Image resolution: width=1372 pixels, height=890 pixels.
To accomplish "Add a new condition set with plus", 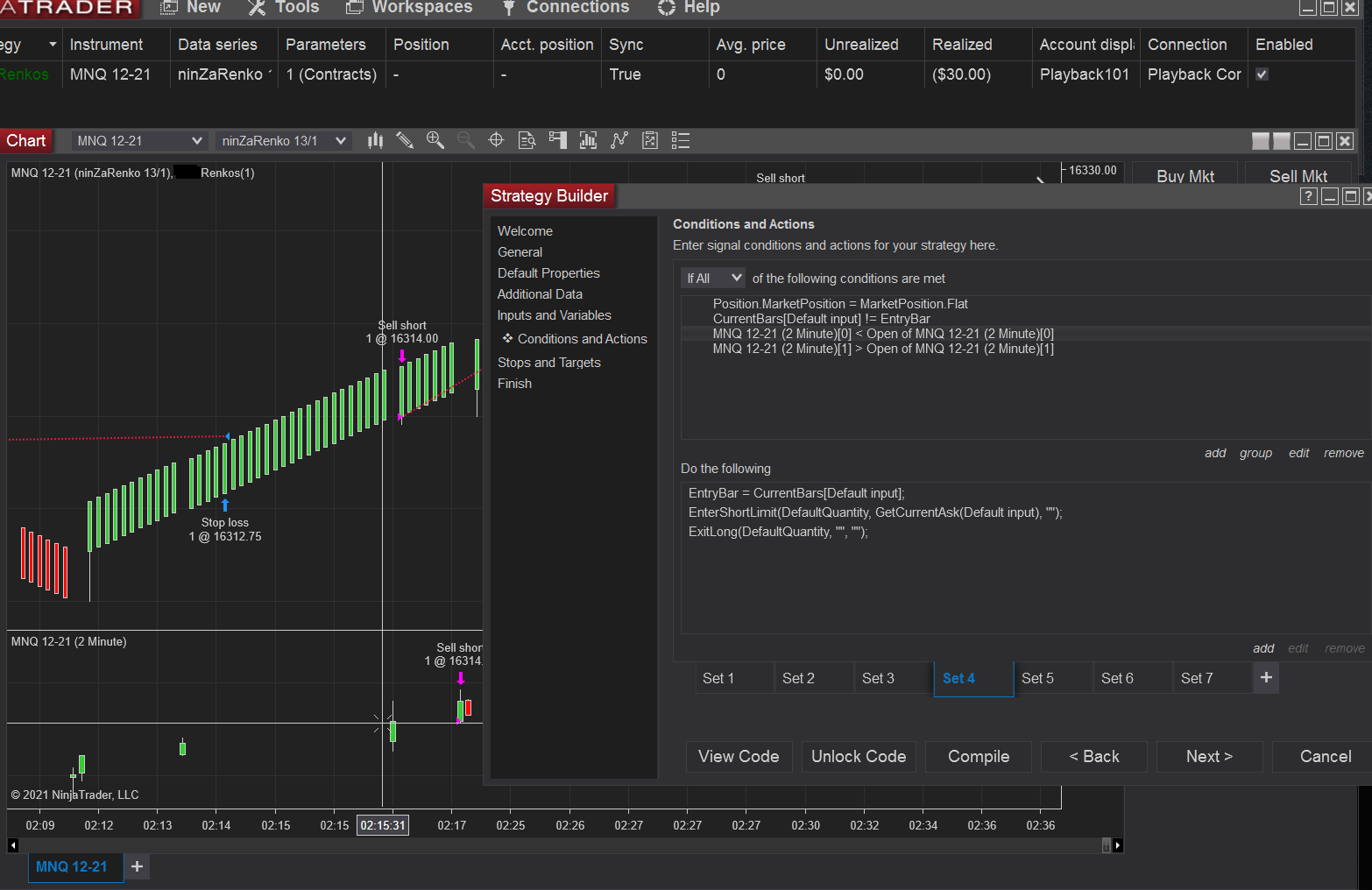I will [1266, 678].
